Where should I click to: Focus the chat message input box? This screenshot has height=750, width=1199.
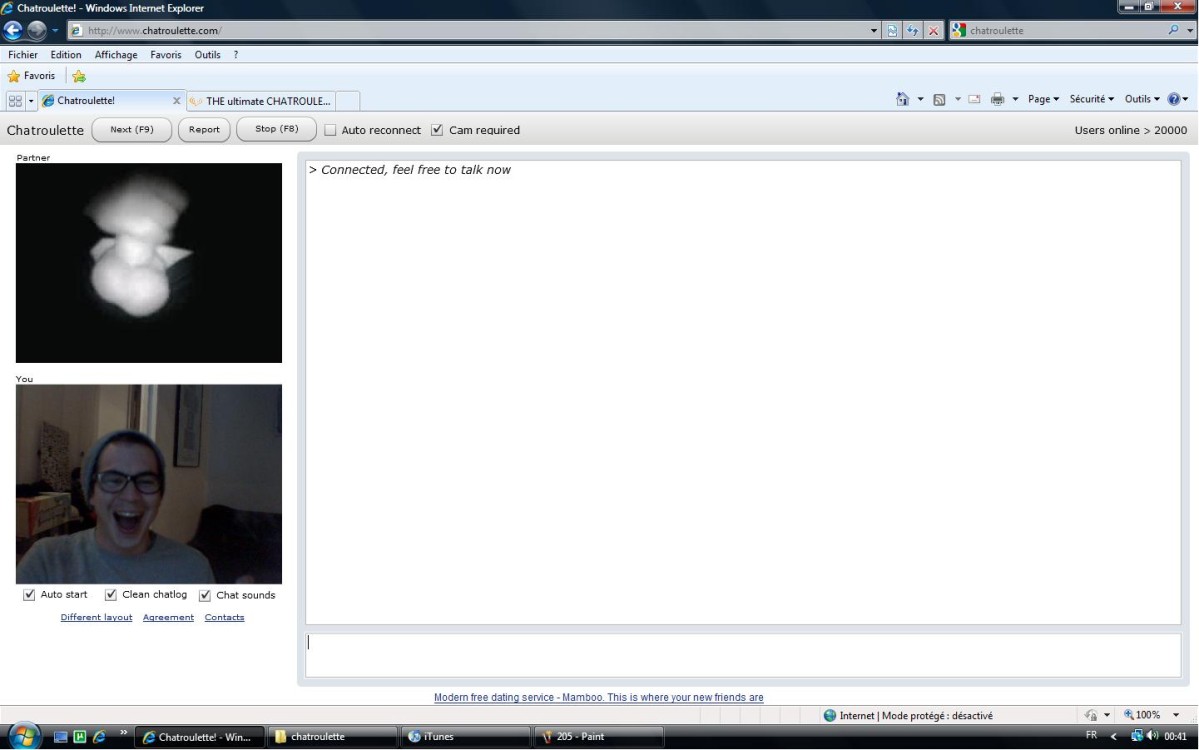tap(743, 655)
